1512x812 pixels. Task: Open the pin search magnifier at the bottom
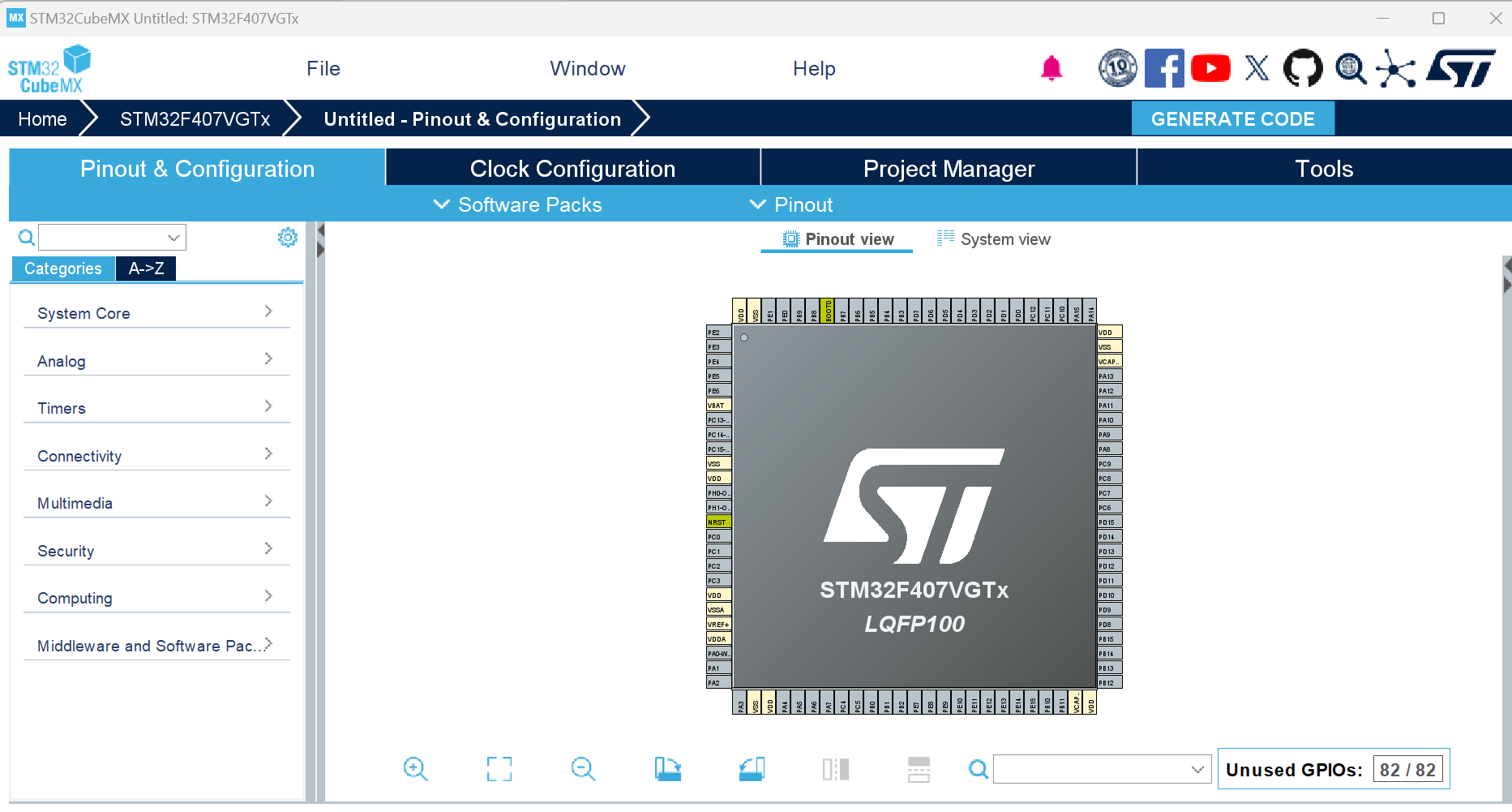978,769
